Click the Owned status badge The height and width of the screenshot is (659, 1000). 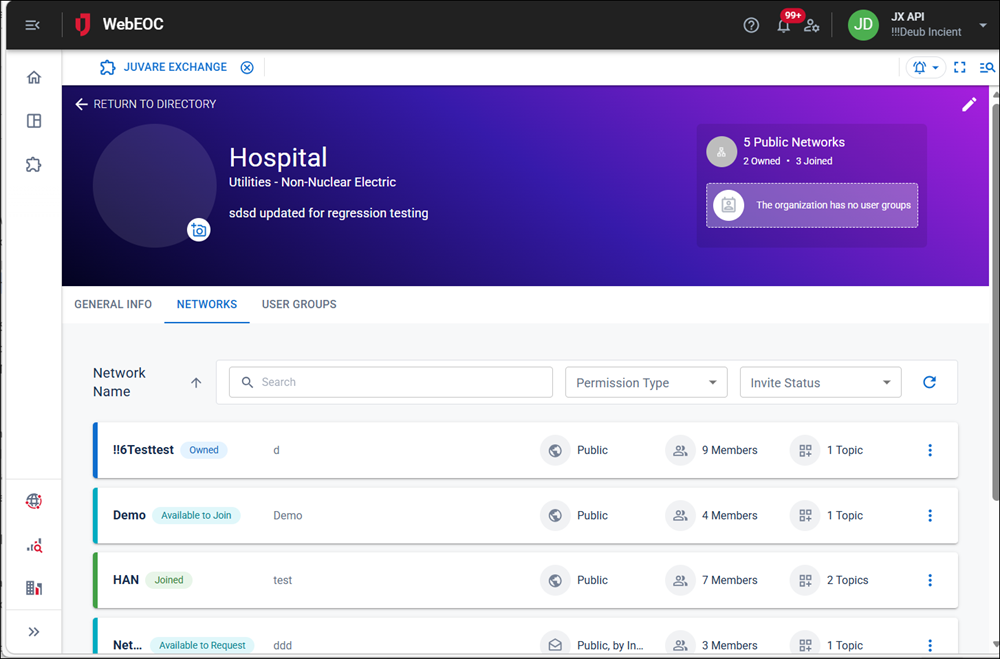click(204, 450)
